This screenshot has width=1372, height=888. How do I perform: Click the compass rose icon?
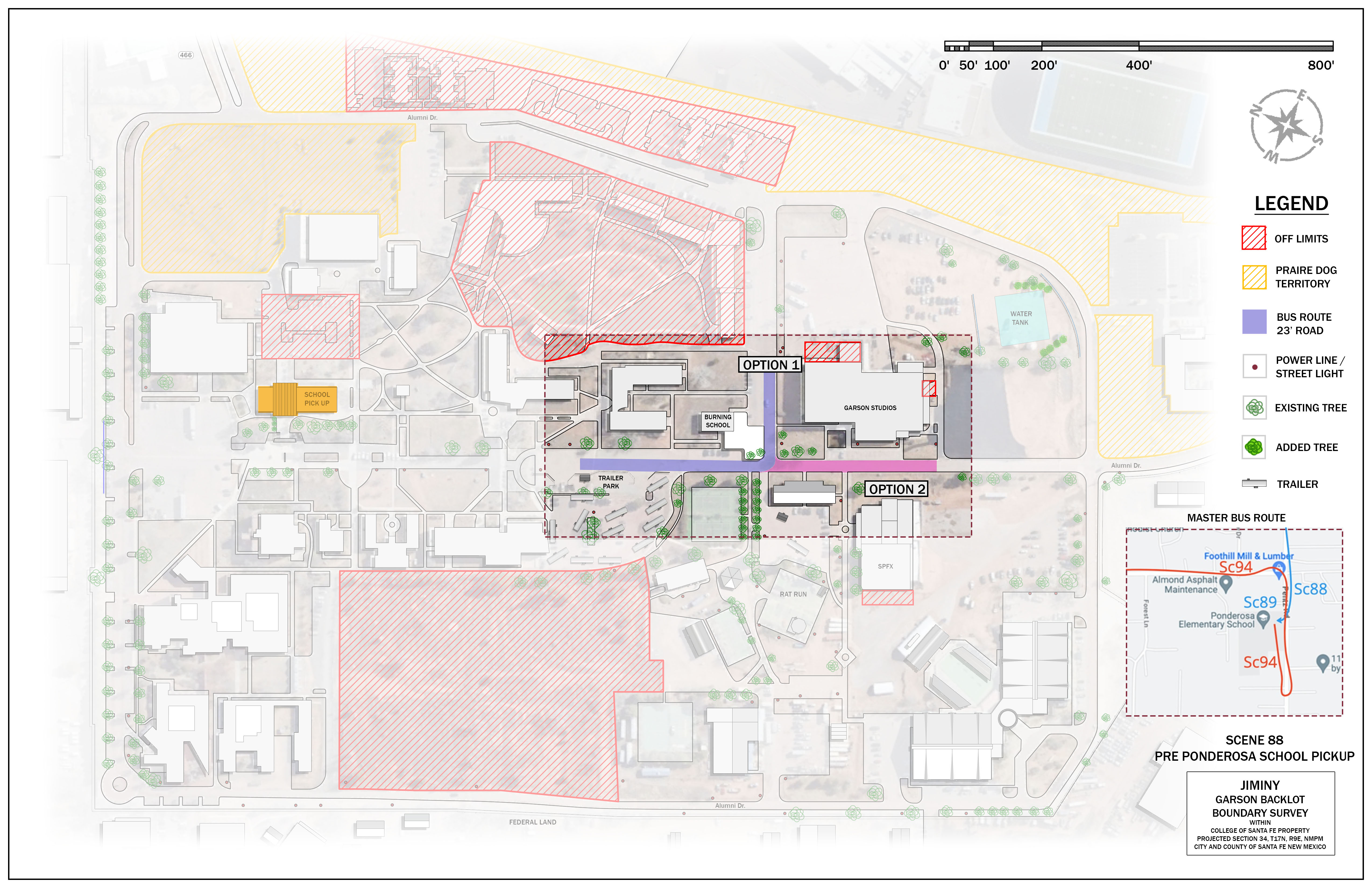[x=1286, y=126]
